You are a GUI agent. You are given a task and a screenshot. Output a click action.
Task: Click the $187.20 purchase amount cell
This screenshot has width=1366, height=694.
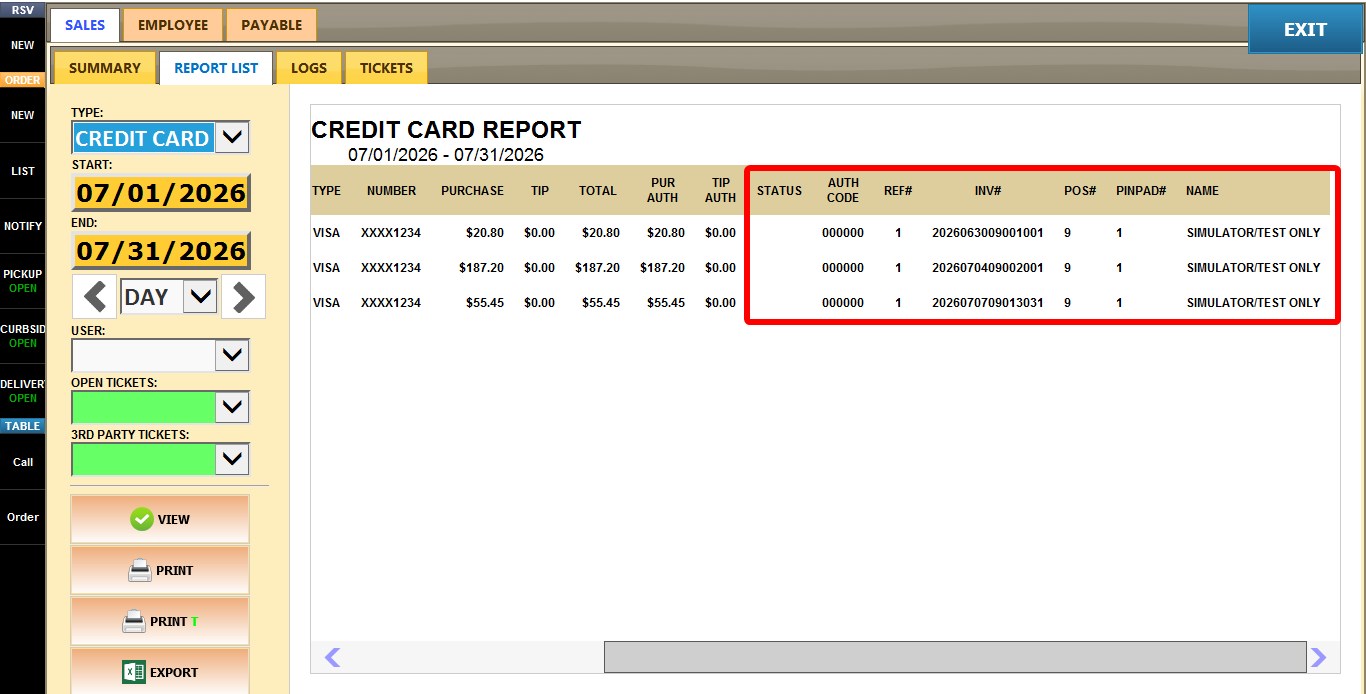[x=481, y=268]
